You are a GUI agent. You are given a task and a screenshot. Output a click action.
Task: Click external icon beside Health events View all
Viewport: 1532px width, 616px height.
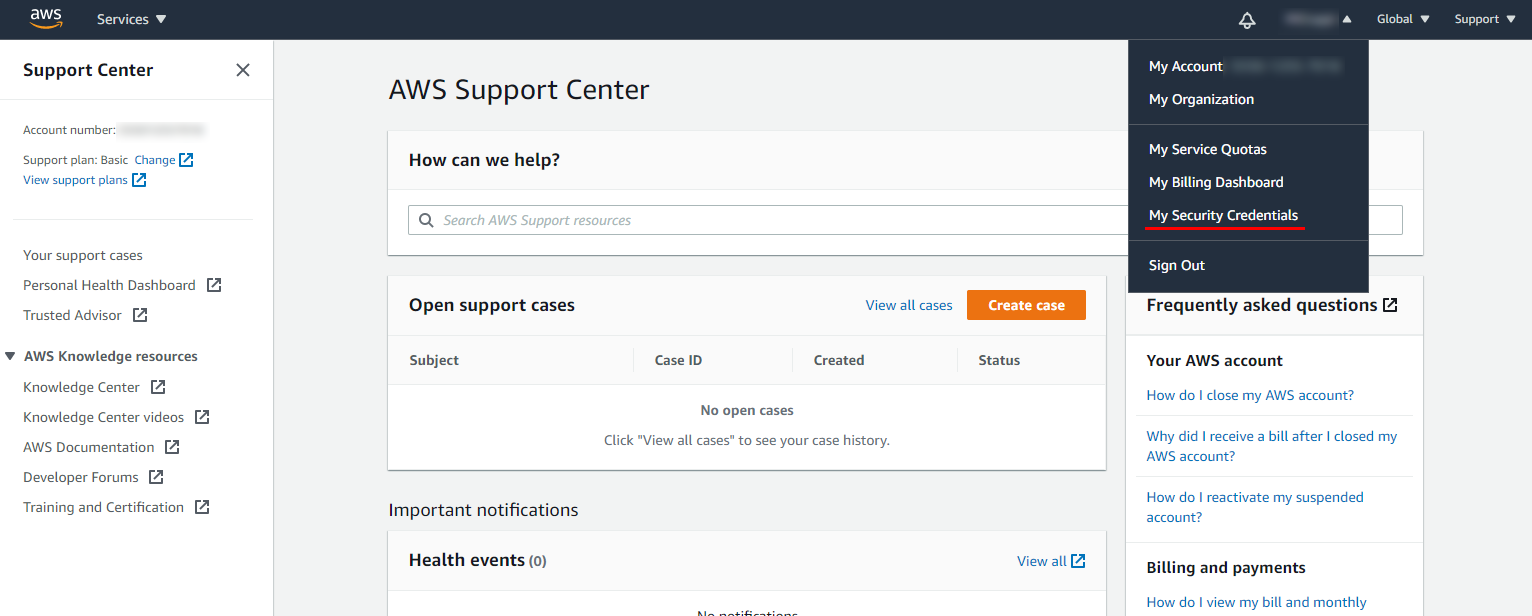(1078, 561)
